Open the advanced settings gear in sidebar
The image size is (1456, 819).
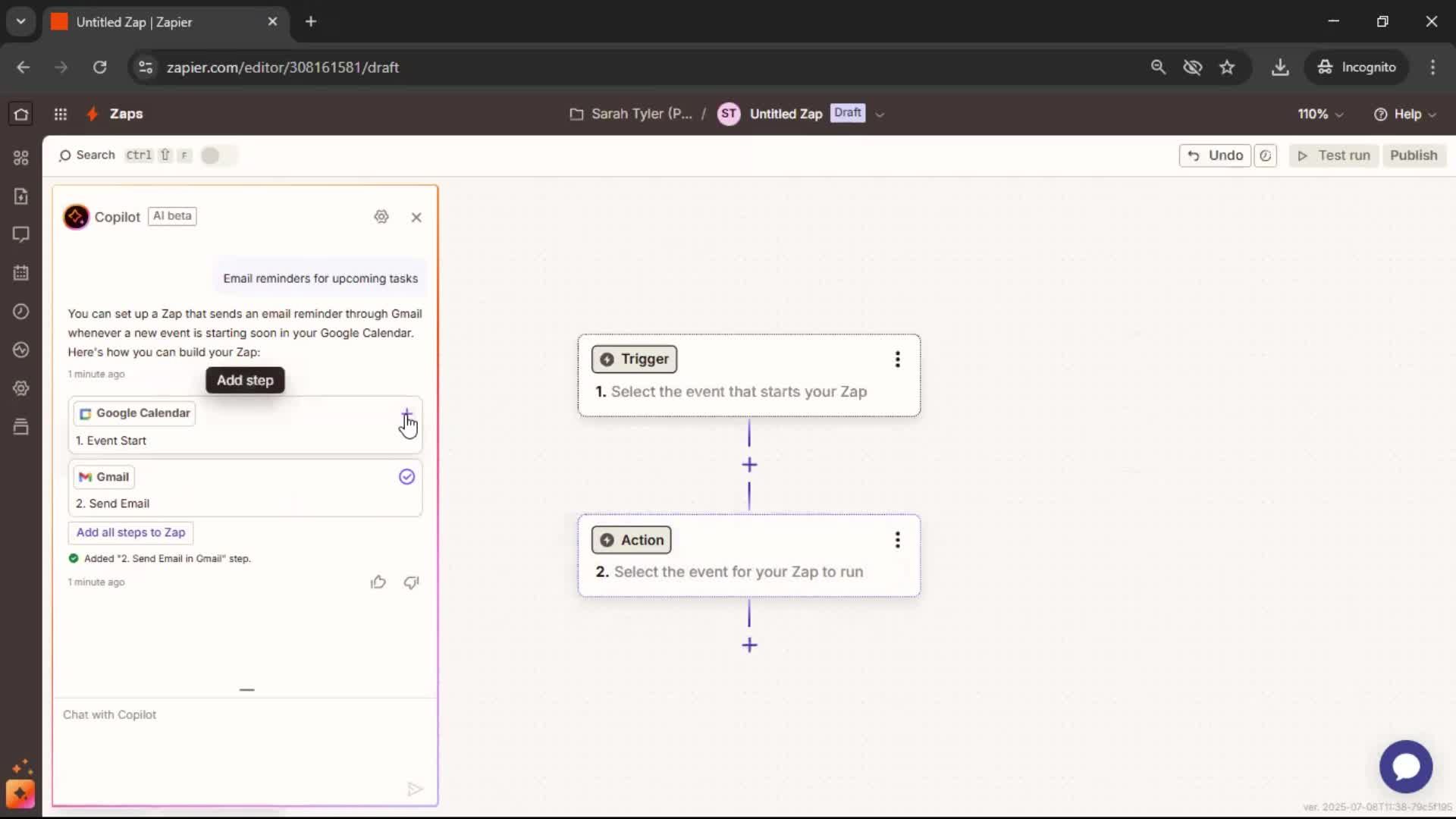(x=21, y=388)
